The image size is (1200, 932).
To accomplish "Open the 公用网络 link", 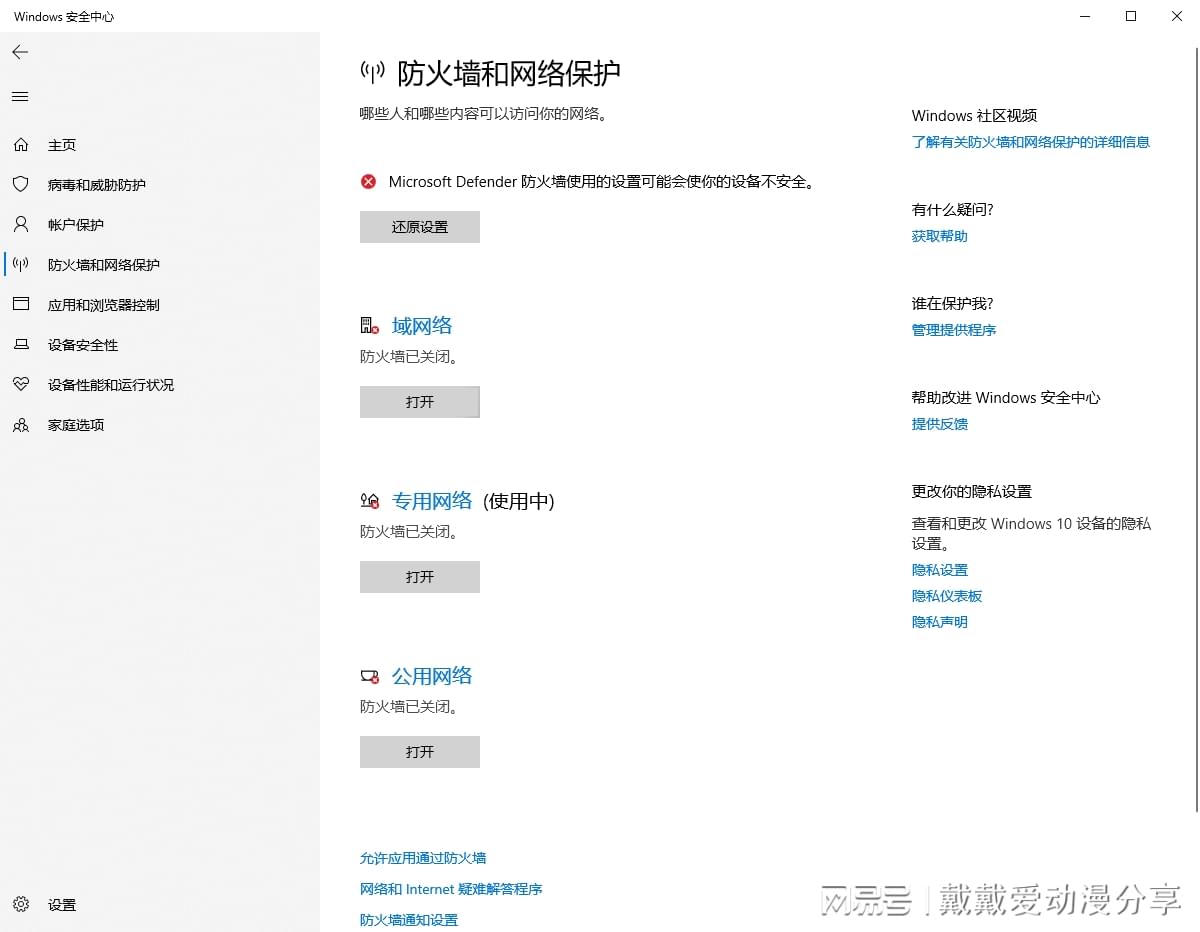I will (432, 676).
